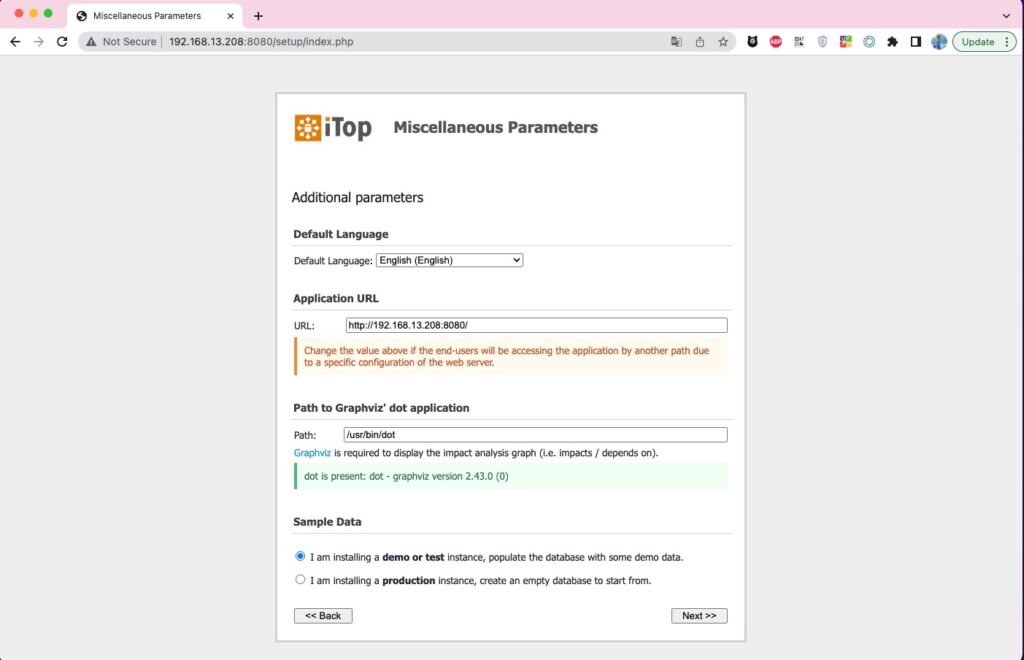Close the Miscellaneous Parameters tab

pos(231,16)
